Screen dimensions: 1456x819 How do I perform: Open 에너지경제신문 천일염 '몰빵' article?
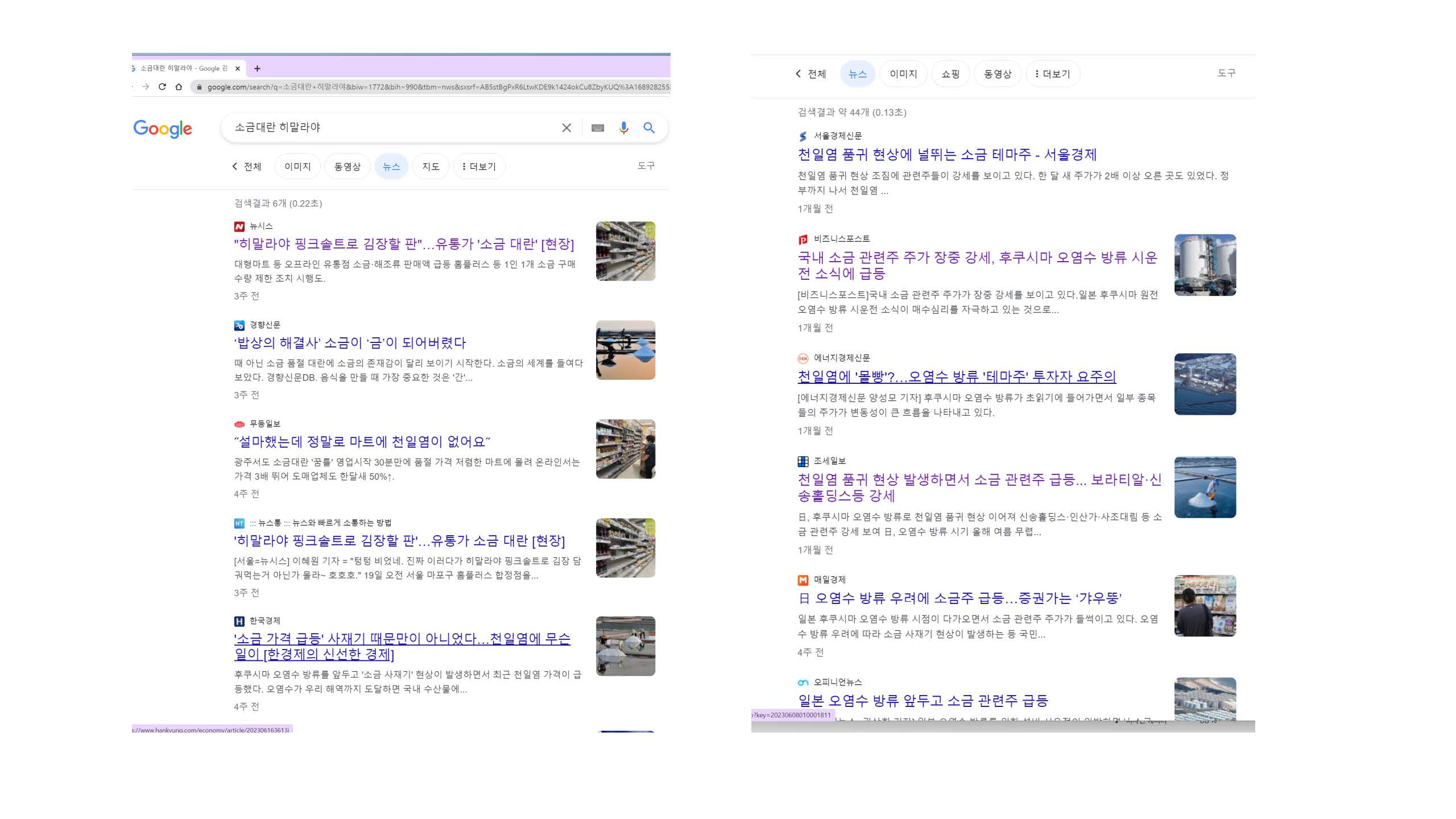coord(957,377)
